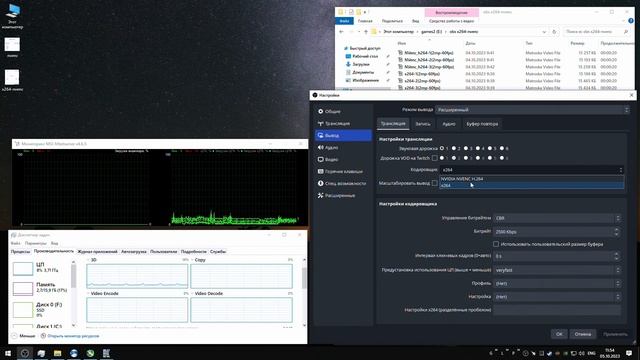The width and height of the screenshot is (640, 360).
Task: Click the OBS Studio taskbar icon
Action: (24, 353)
